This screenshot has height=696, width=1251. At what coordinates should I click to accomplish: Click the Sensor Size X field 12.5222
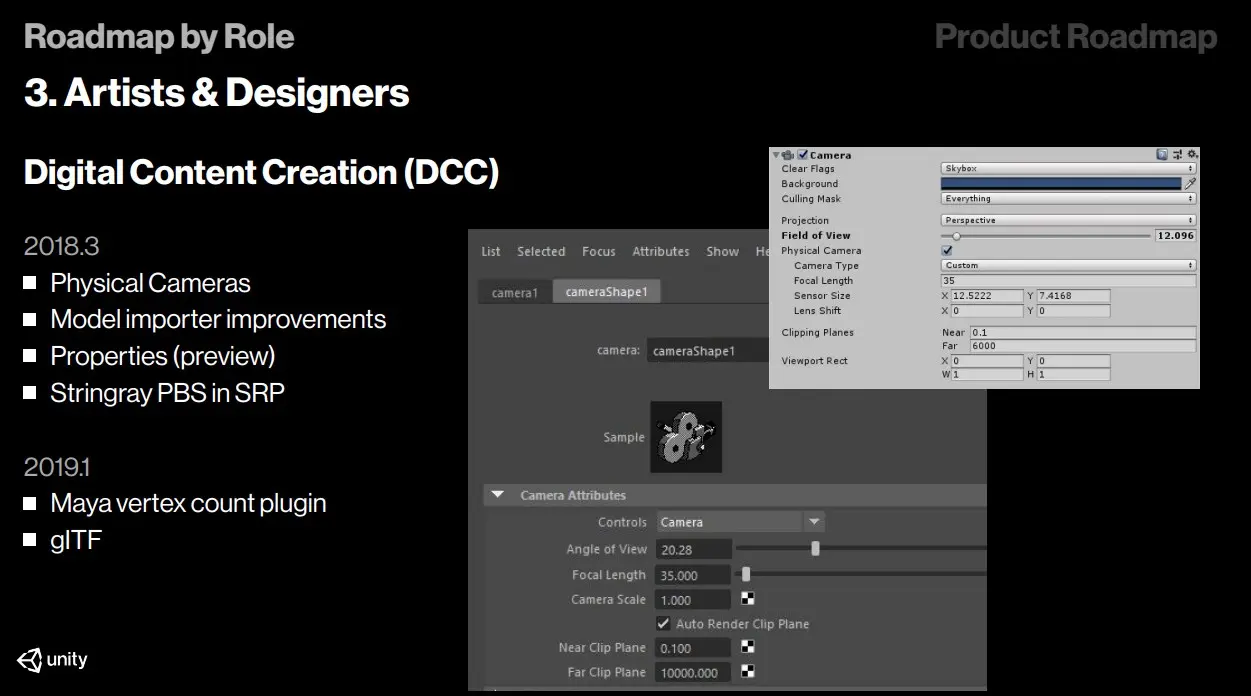click(x=986, y=296)
